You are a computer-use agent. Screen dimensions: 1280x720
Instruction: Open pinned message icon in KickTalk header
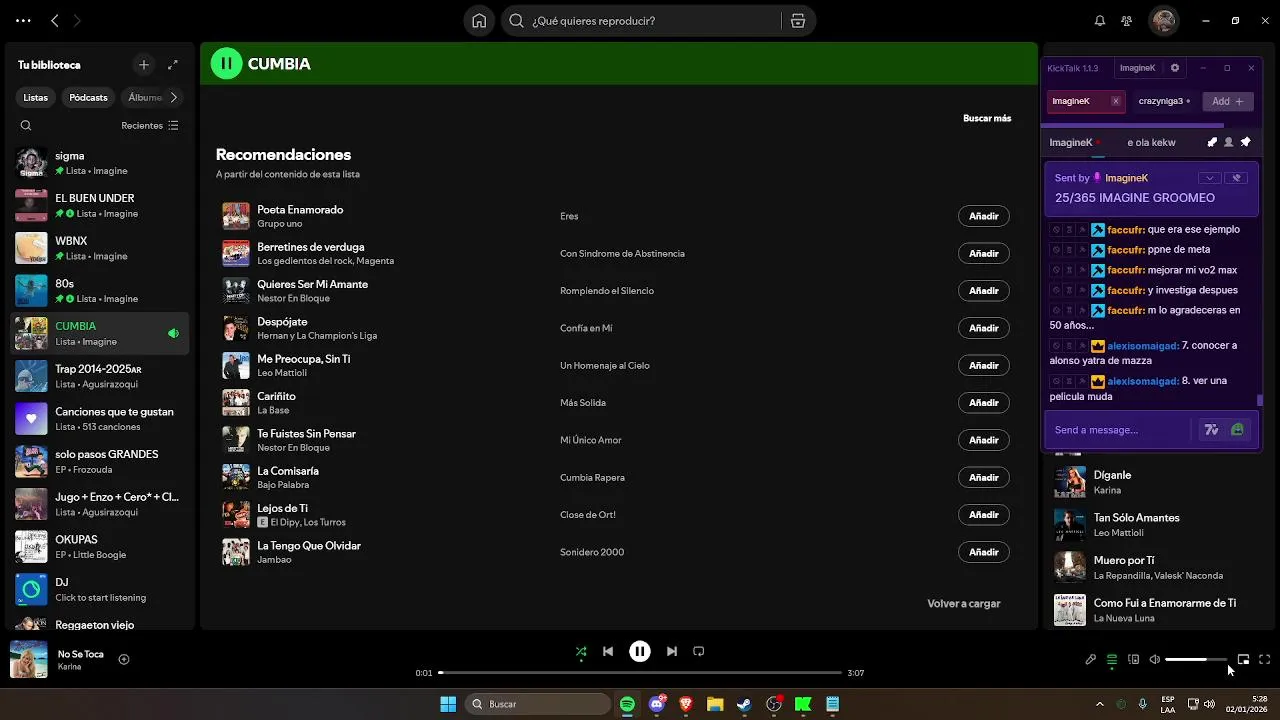(x=1245, y=142)
